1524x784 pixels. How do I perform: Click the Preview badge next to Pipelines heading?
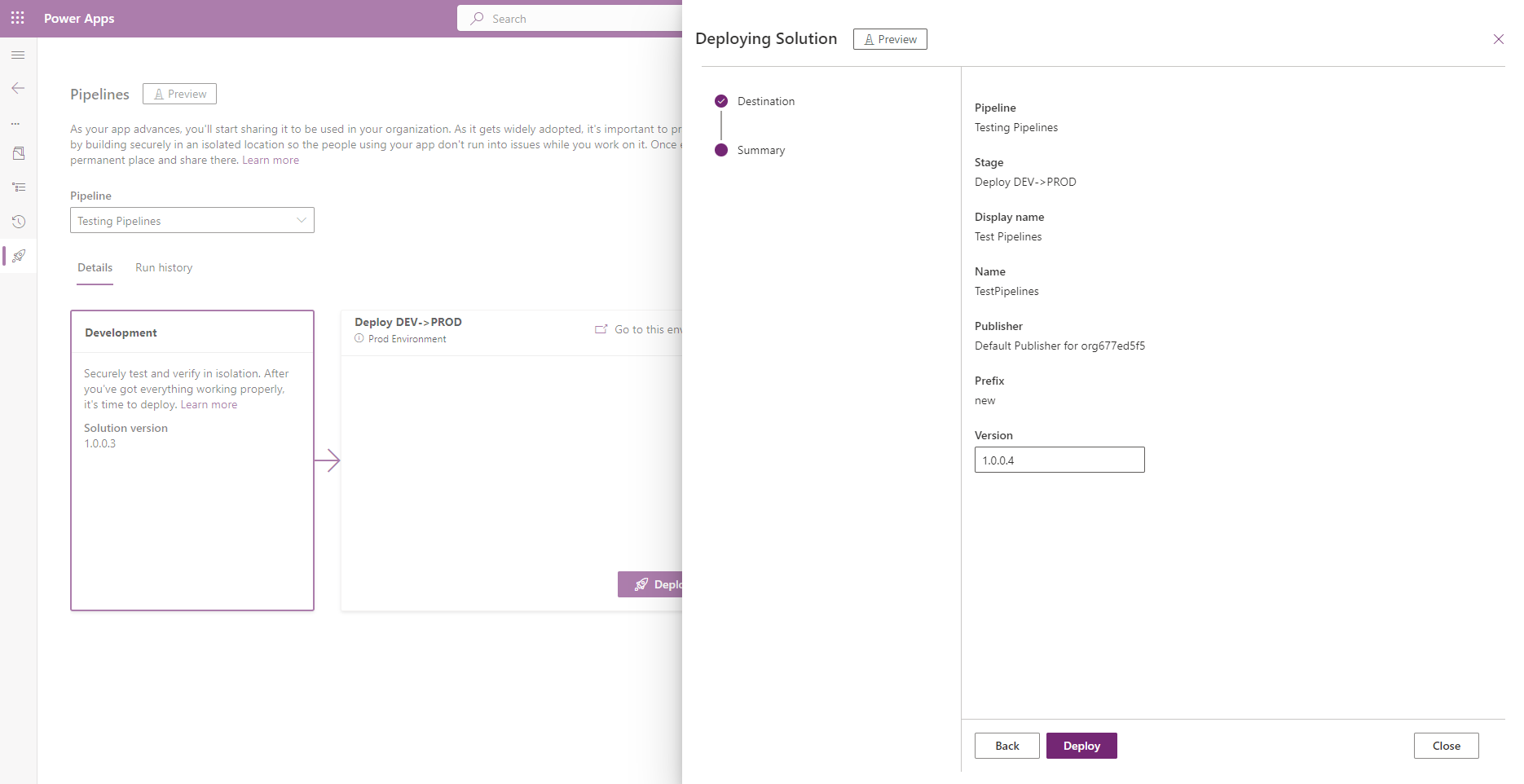point(179,94)
